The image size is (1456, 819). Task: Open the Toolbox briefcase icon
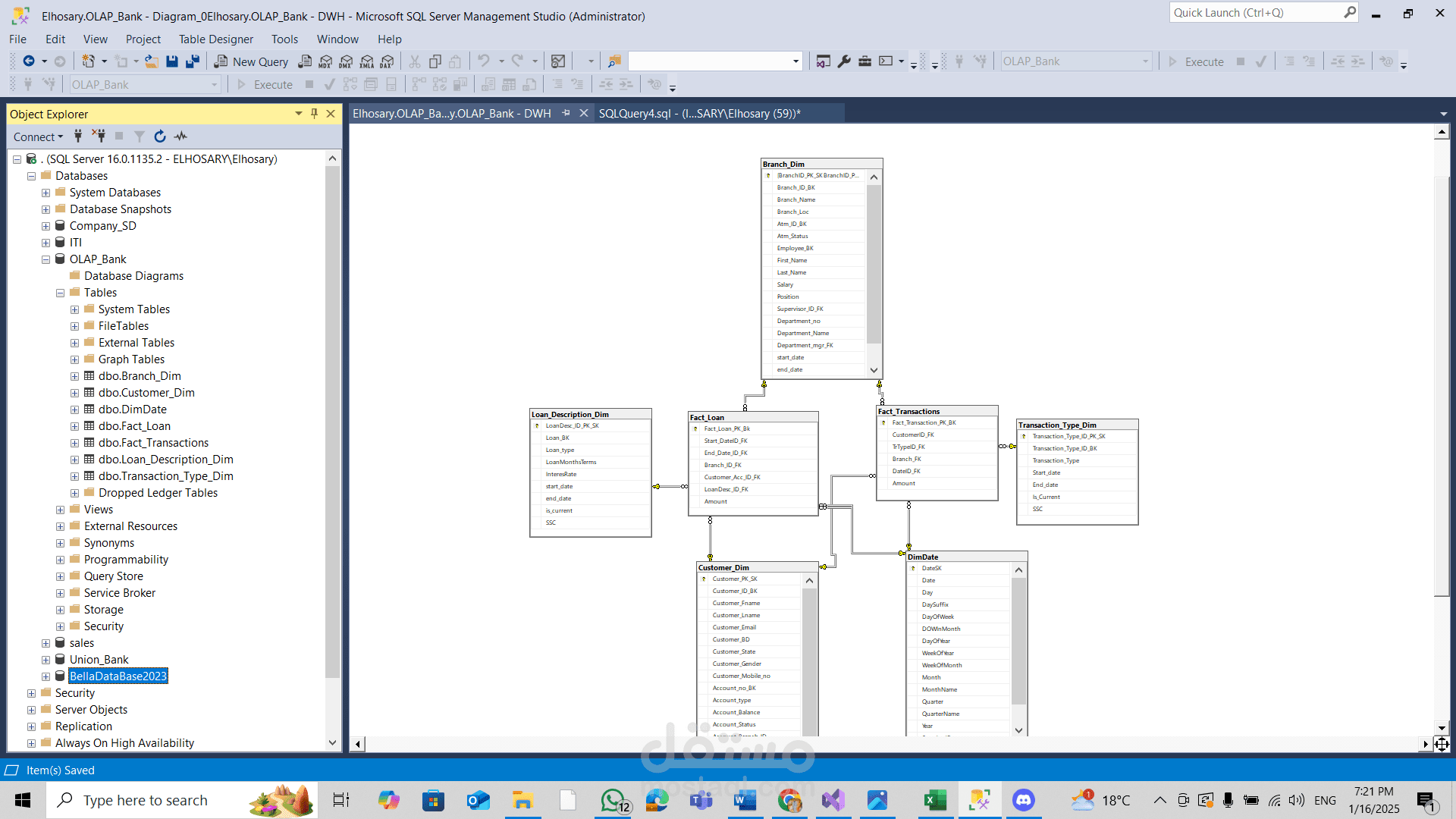[864, 61]
